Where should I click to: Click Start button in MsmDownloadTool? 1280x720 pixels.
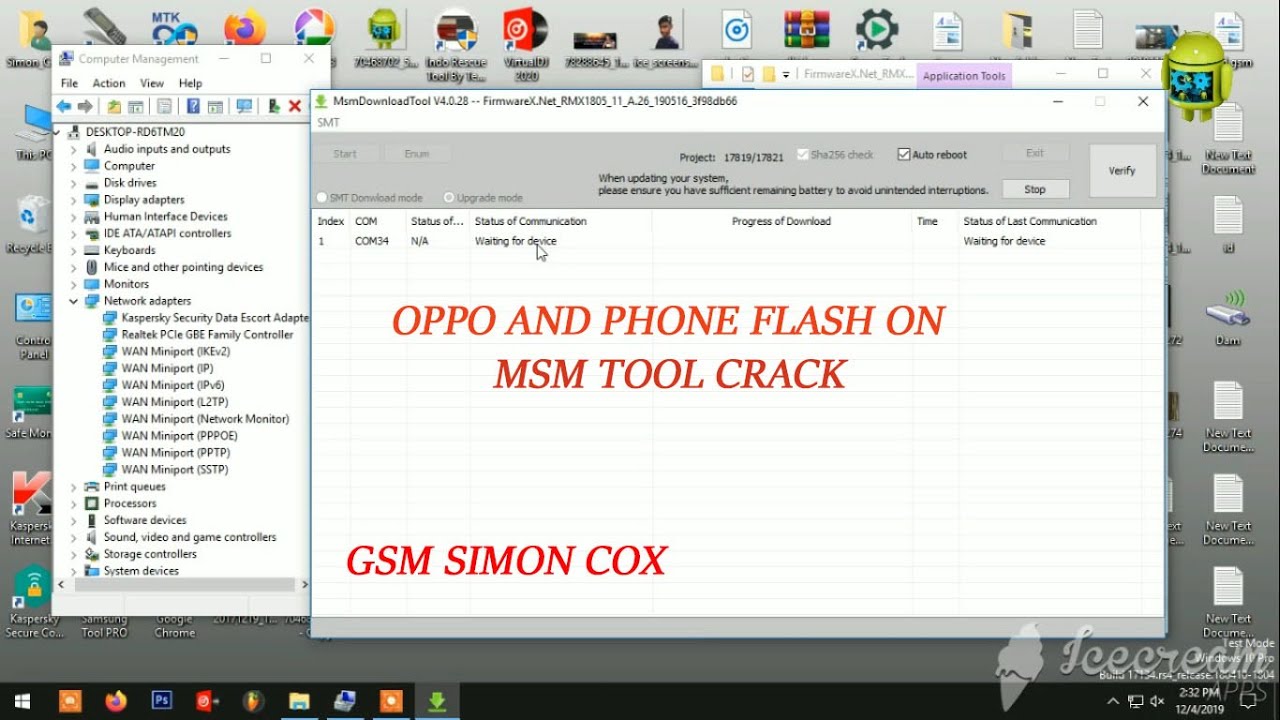coord(345,154)
